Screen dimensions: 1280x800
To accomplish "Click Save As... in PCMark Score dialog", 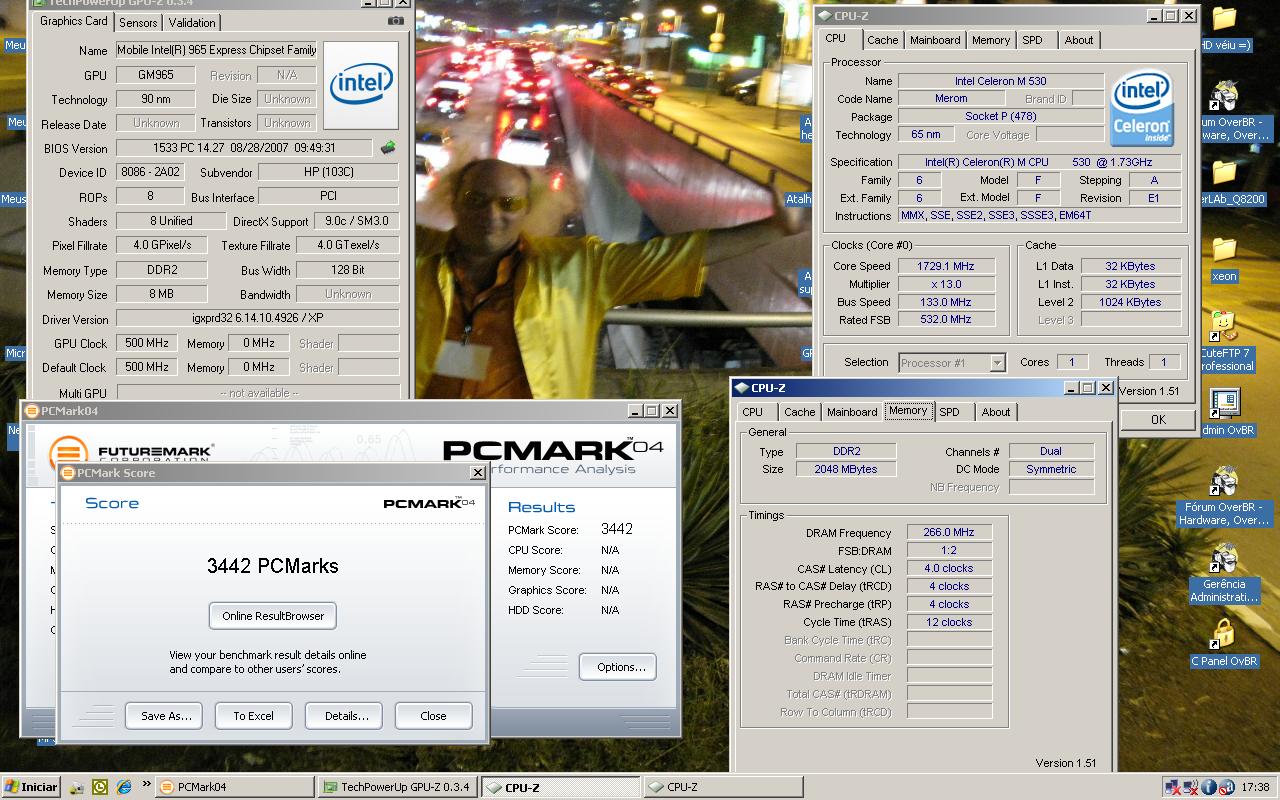I will pos(165,716).
